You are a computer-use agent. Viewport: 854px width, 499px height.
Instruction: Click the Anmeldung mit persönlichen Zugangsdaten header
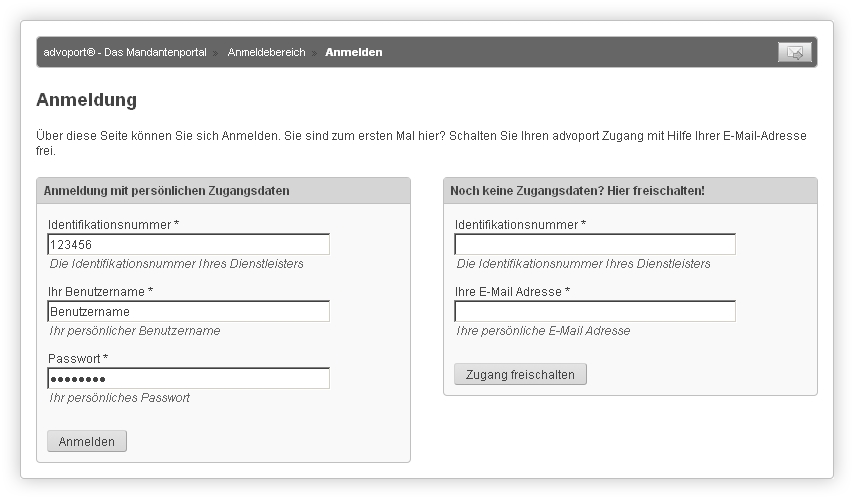[167, 191]
